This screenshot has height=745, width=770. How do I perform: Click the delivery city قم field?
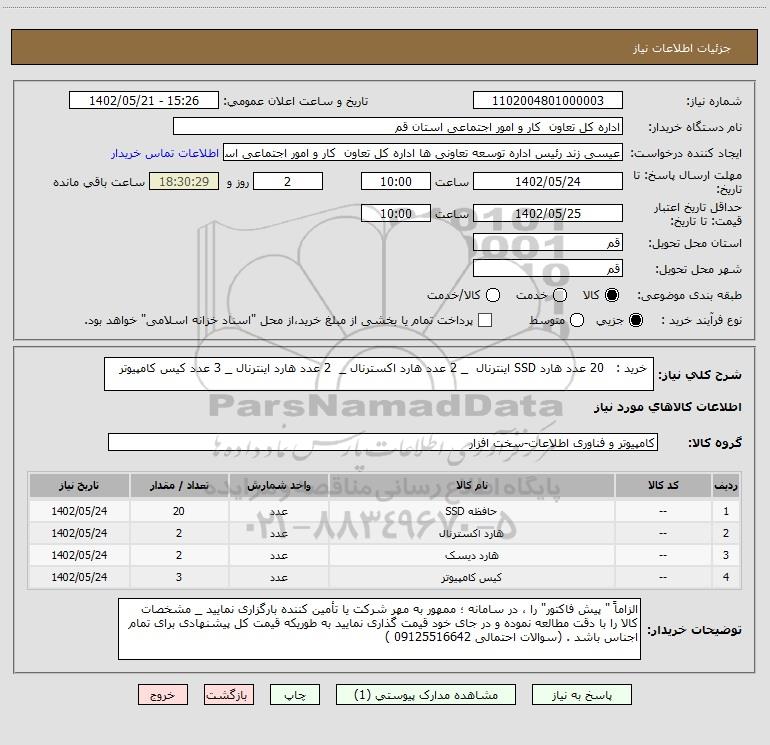coord(548,268)
